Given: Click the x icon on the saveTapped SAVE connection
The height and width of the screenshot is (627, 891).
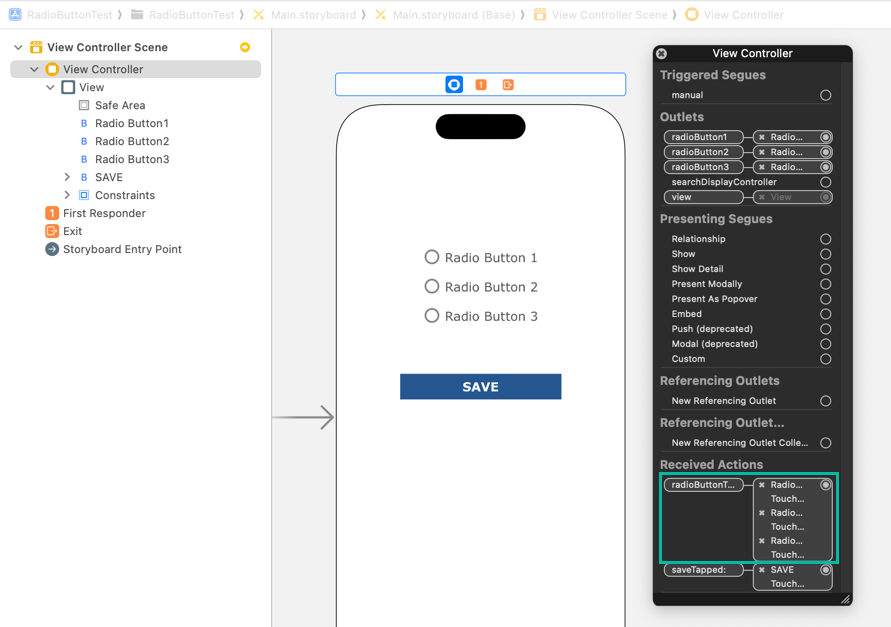Looking at the screenshot, I should point(762,570).
